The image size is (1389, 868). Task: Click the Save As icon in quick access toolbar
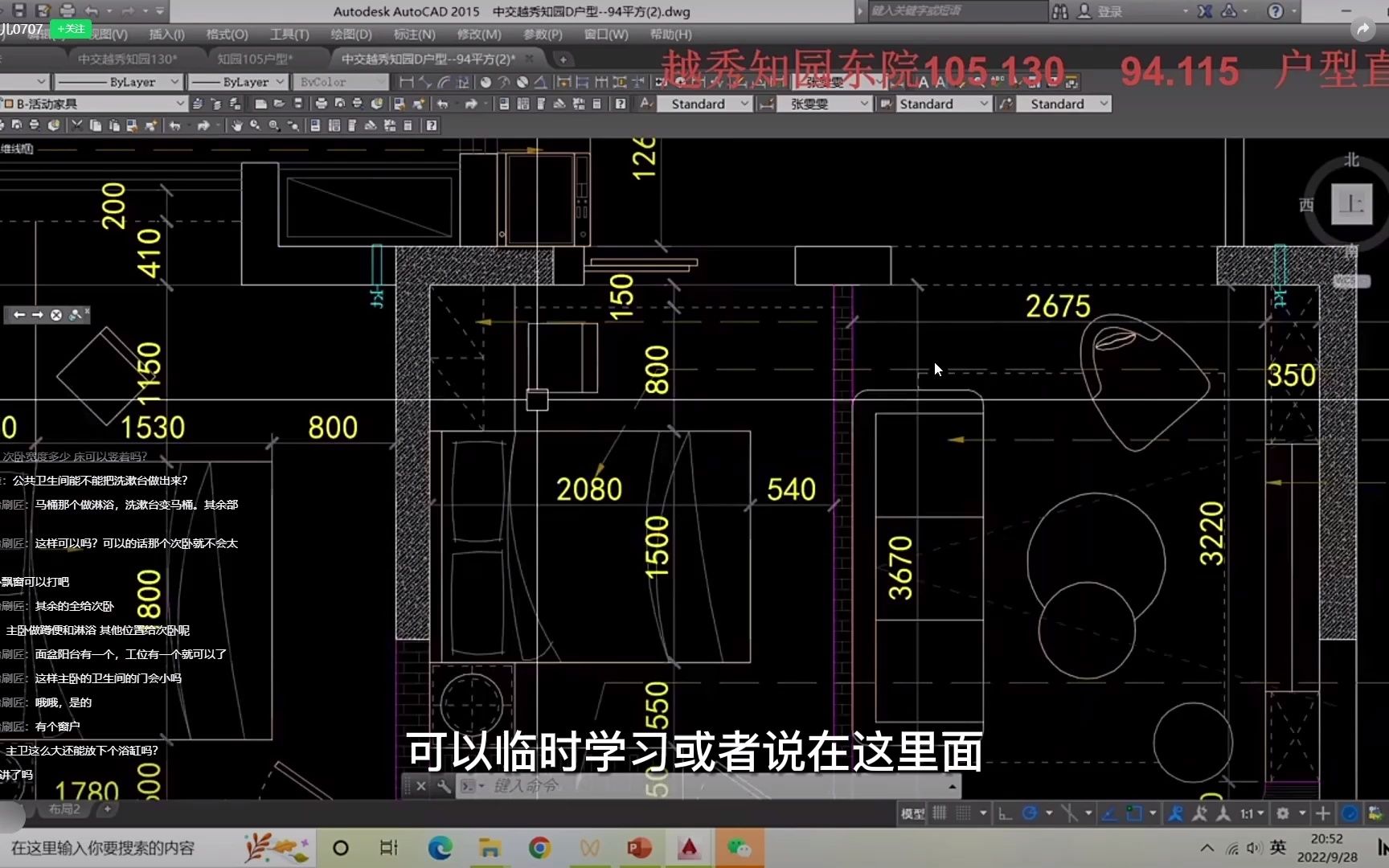click(43, 10)
